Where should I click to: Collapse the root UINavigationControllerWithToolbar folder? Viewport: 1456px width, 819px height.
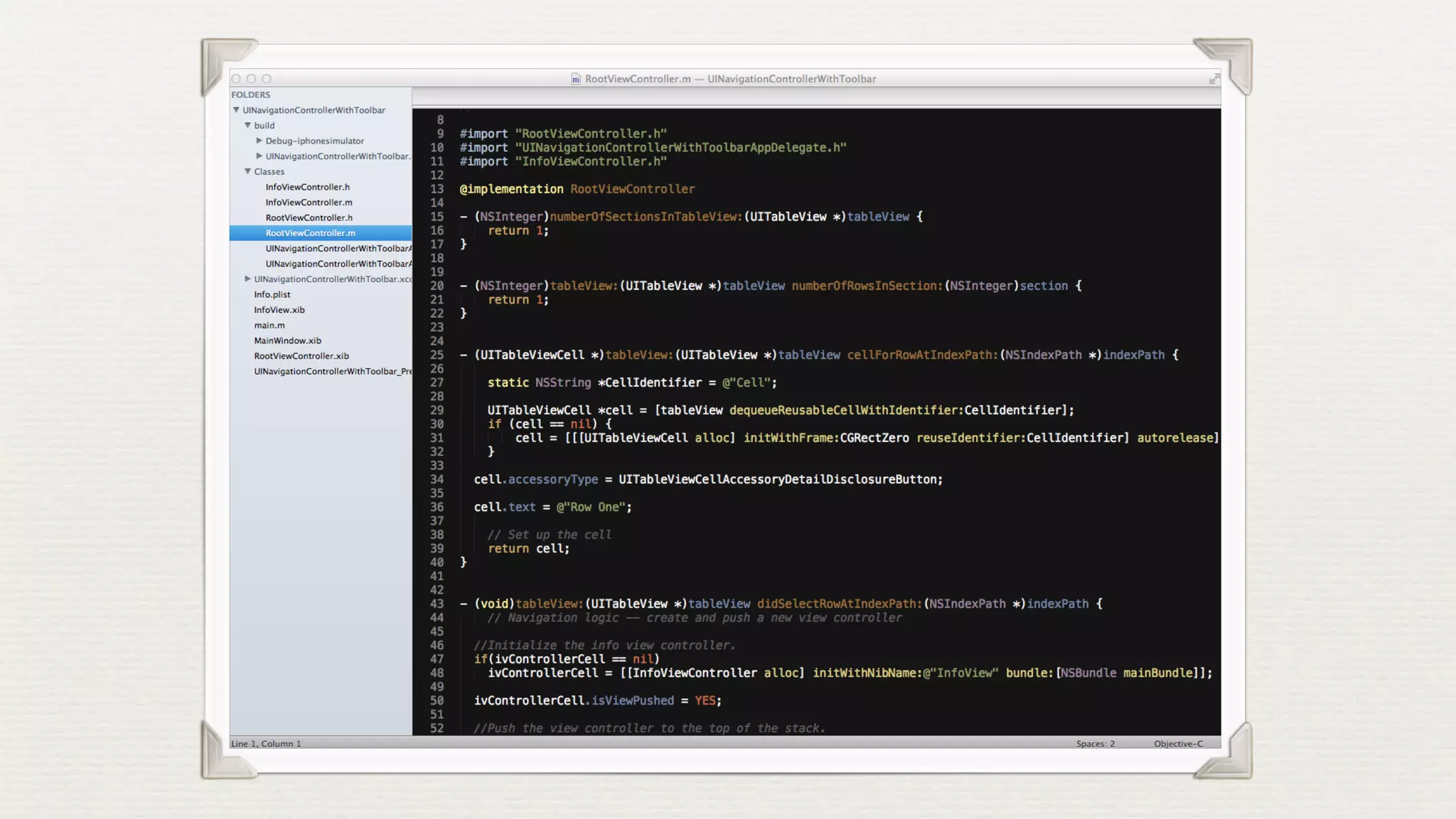[x=236, y=110]
